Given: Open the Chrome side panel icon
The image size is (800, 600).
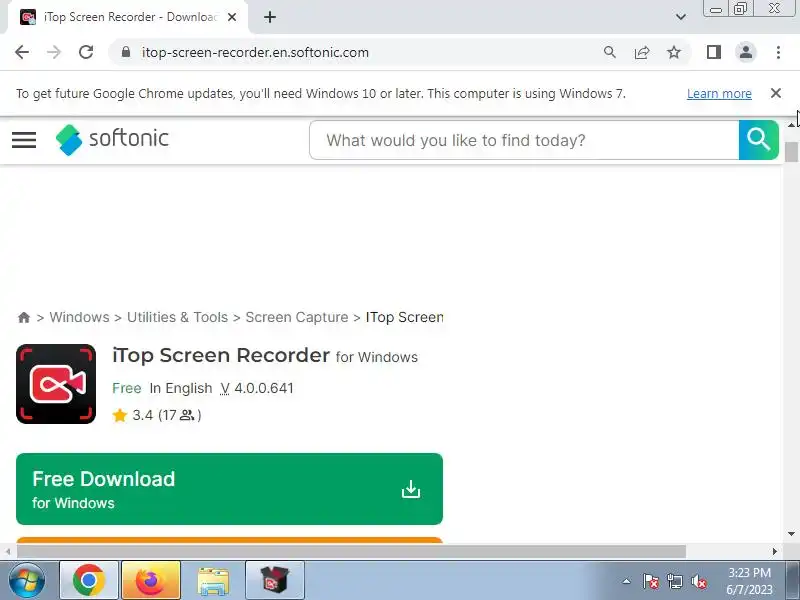Looking at the screenshot, I should [x=714, y=52].
